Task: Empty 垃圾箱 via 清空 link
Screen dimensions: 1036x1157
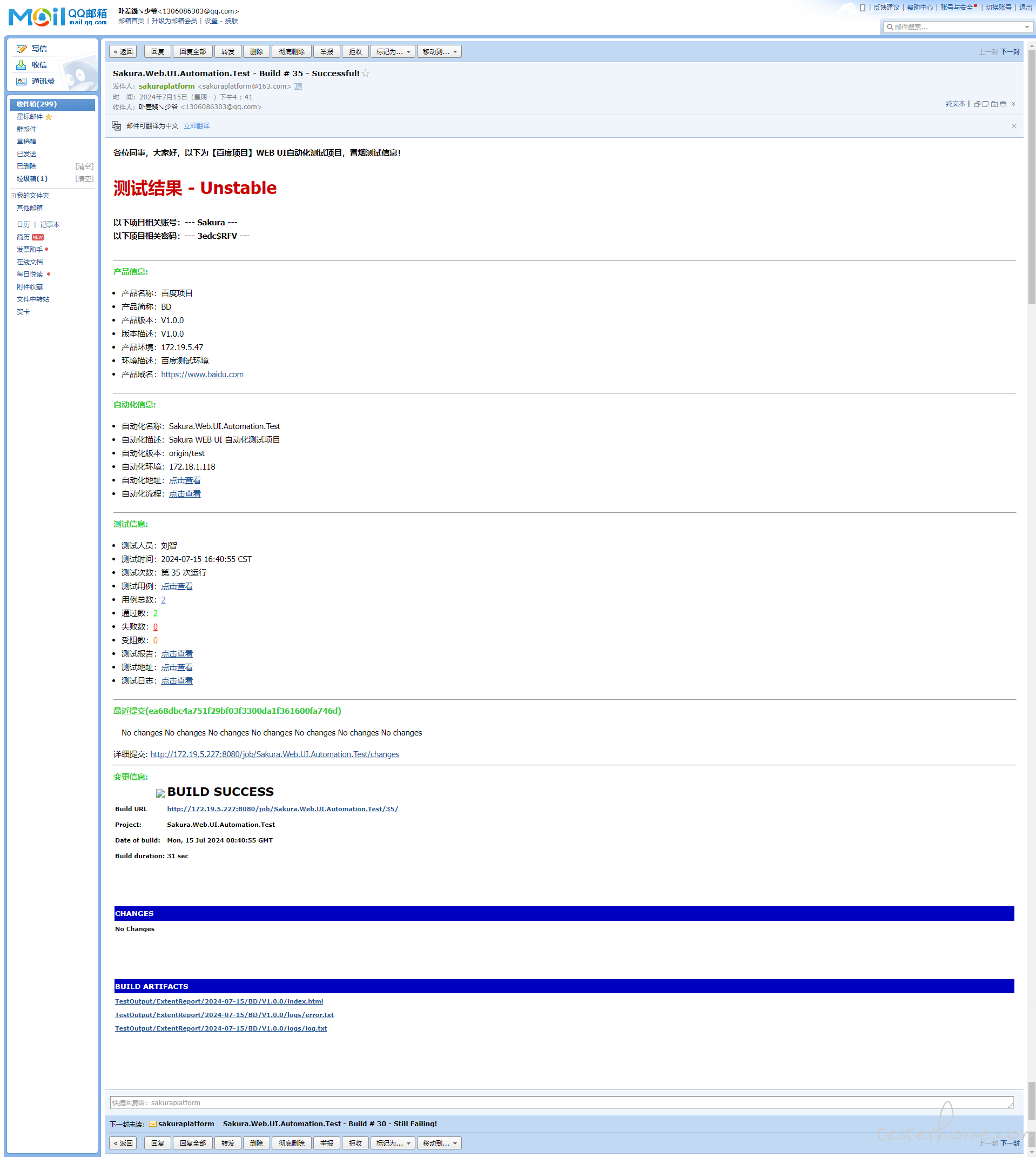Action: click(x=84, y=179)
